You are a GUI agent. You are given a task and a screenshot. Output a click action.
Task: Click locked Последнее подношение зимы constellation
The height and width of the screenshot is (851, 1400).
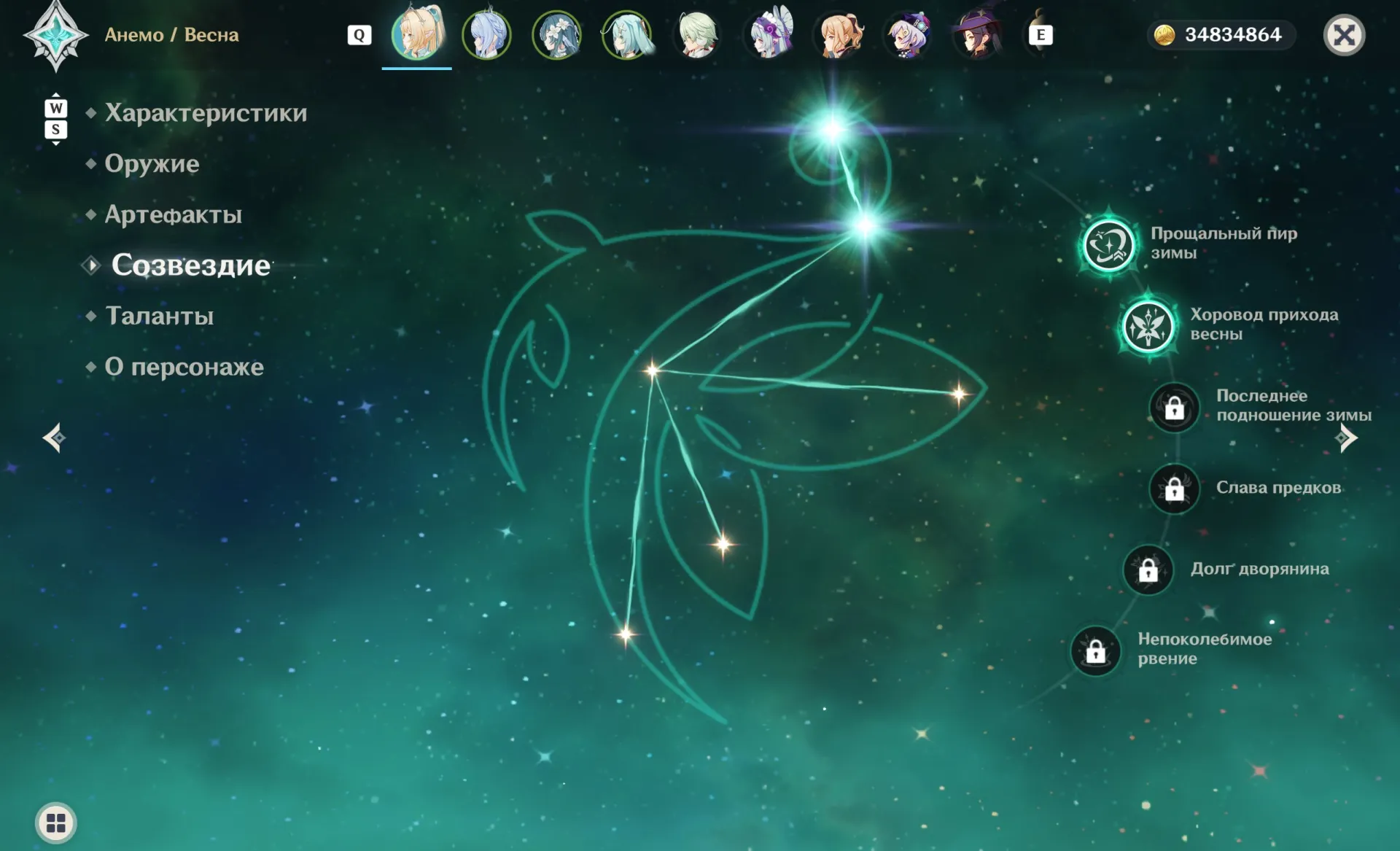click(x=1174, y=407)
